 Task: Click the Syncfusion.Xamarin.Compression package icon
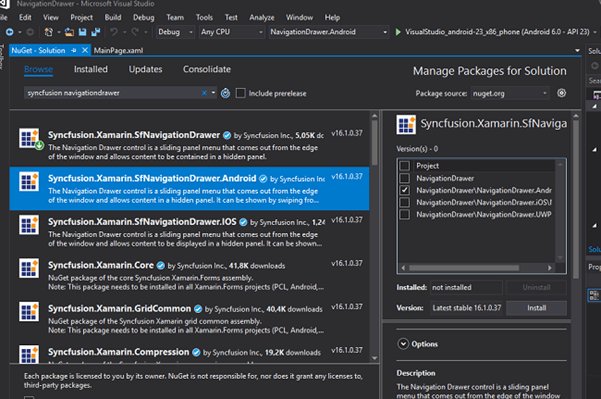(29, 354)
